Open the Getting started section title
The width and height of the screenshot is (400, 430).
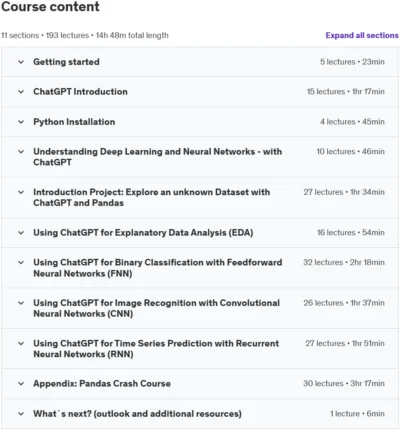click(66, 62)
